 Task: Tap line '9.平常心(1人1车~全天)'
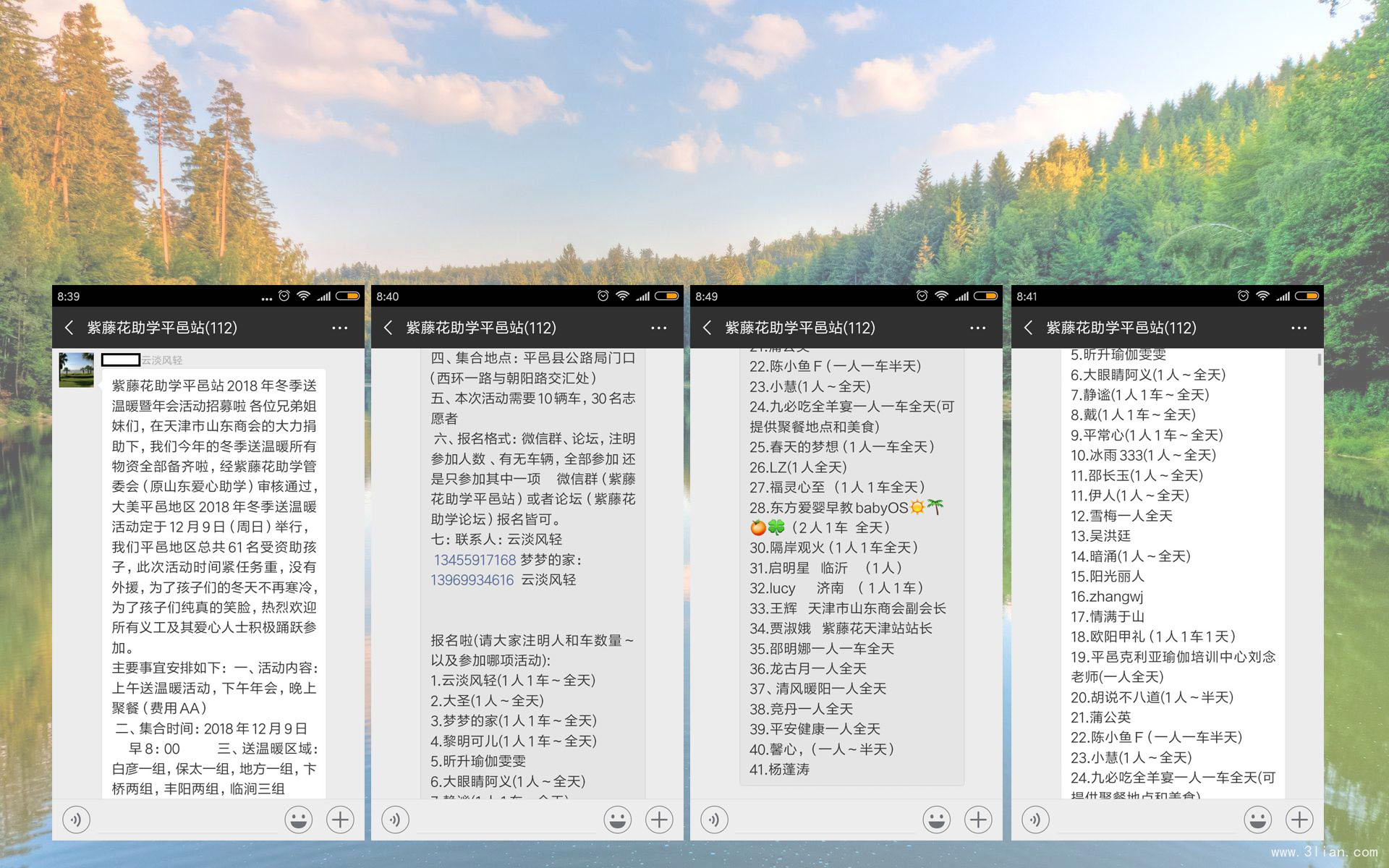pyautogui.click(x=1147, y=435)
